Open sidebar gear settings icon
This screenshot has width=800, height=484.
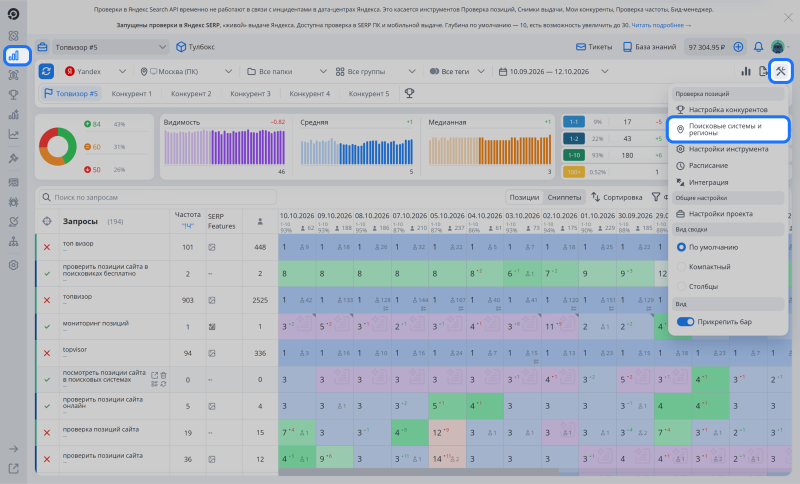pyautogui.click(x=14, y=265)
